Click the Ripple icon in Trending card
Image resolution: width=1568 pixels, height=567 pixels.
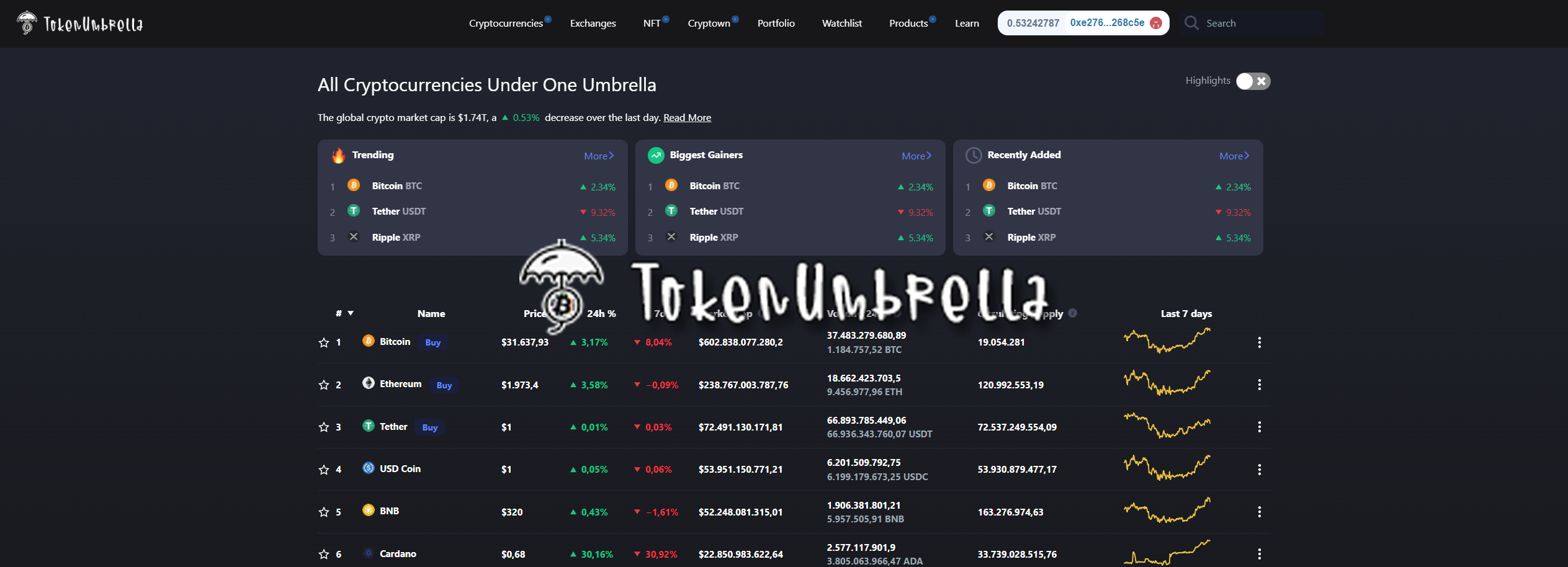[x=354, y=237]
